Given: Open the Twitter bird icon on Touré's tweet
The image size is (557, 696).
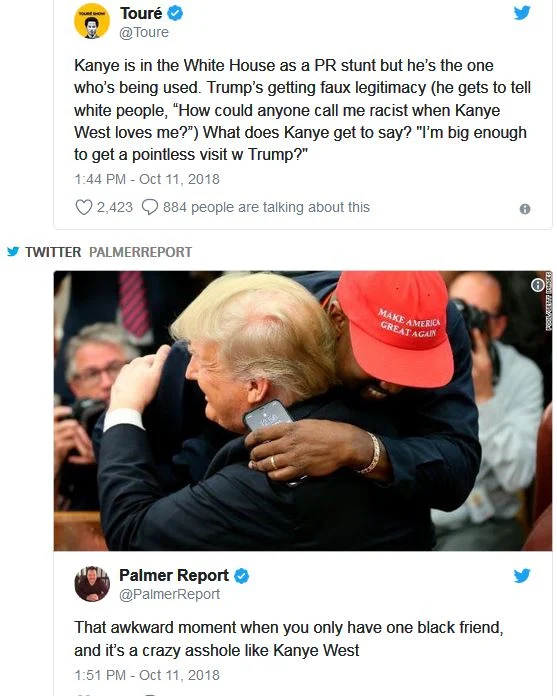Looking at the screenshot, I should (x=522, y=13).
